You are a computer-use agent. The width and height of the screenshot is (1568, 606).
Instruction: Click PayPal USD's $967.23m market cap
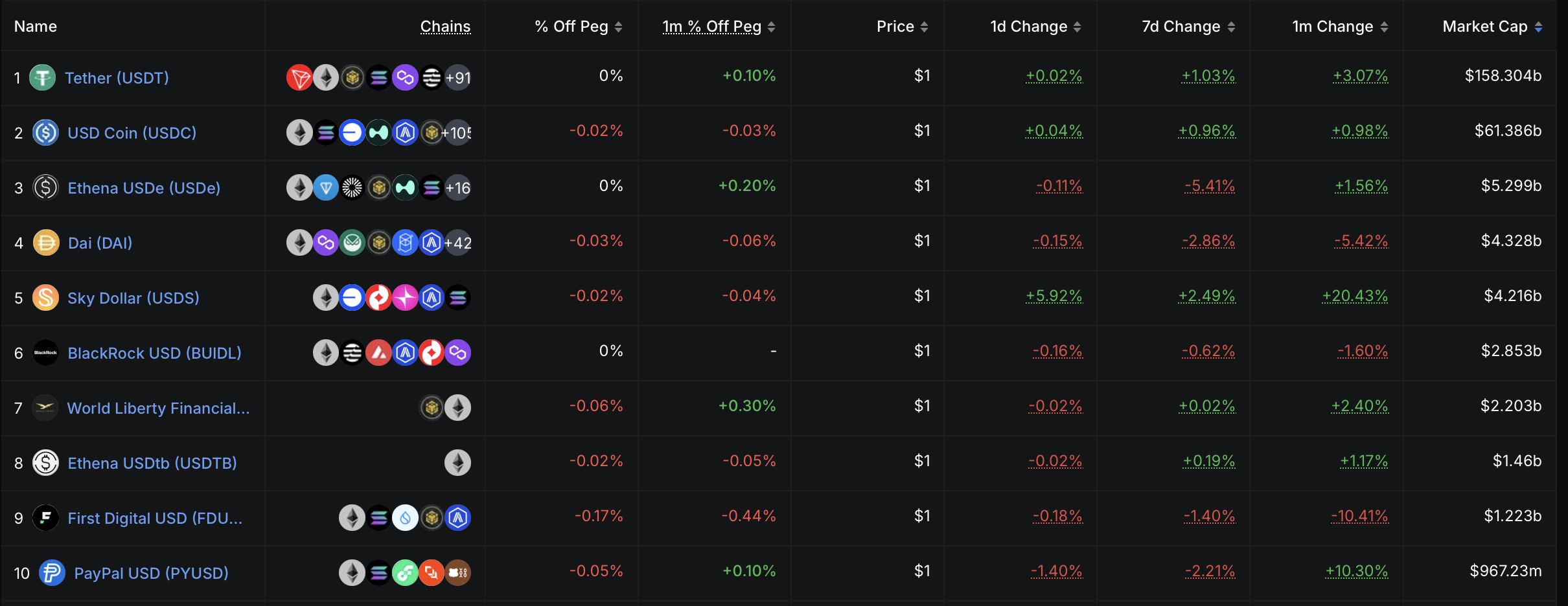(1506, 571)
